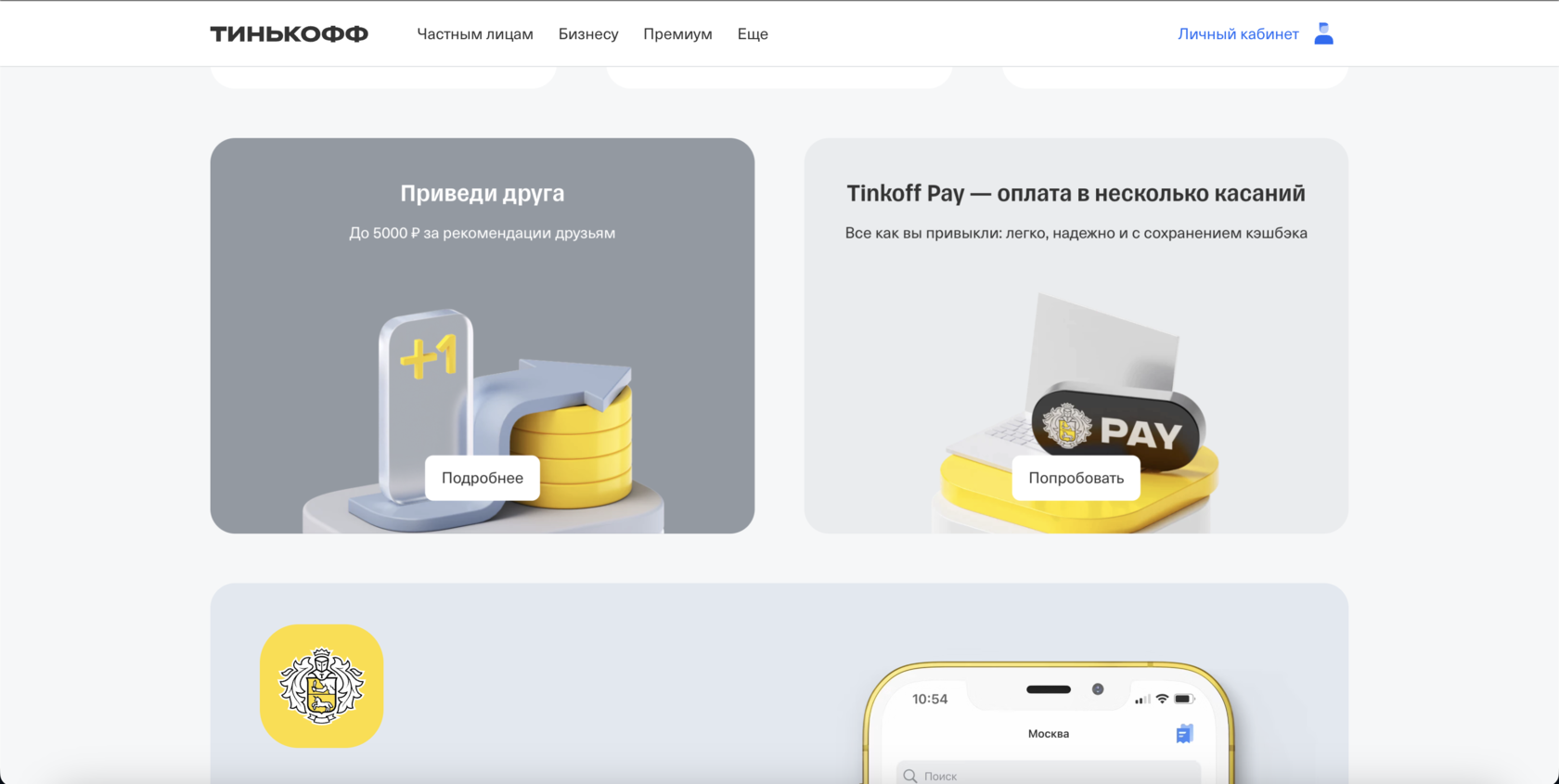This screenshot has width=1559, height=784.
Task: Click the Попробовать button
Action: (1076, 478)
